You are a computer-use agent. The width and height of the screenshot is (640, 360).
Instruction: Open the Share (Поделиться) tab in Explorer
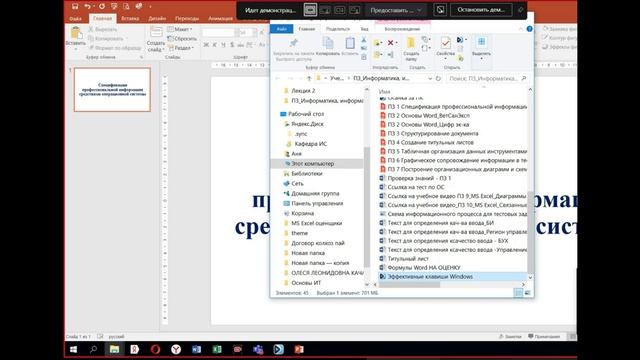pos(338,29)
